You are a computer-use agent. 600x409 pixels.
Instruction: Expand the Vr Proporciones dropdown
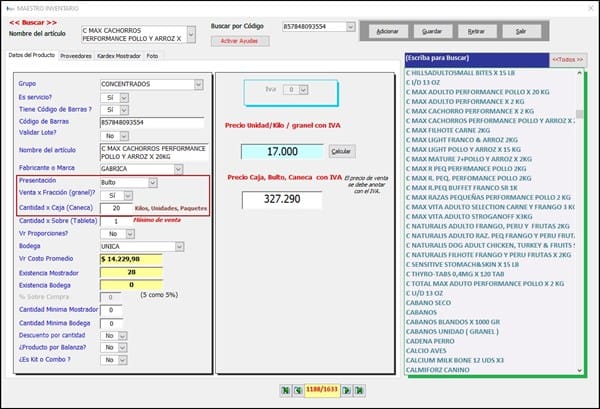(x=130, y=234)
